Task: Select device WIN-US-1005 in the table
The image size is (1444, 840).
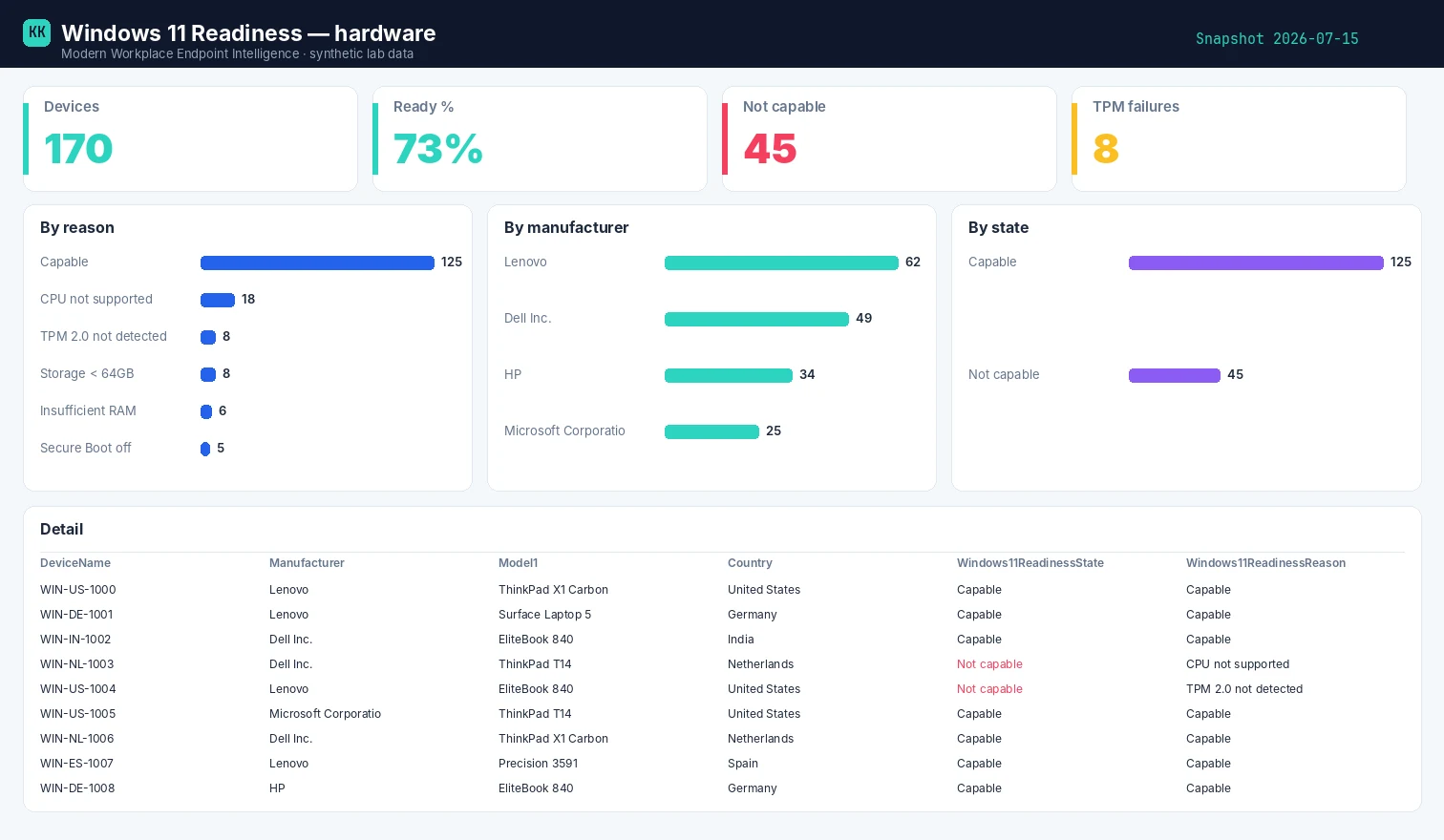Action: [x=78, y=714]
